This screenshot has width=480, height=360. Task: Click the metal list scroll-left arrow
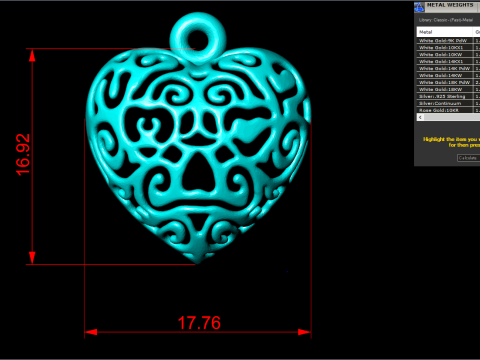[x=420, y=117]
